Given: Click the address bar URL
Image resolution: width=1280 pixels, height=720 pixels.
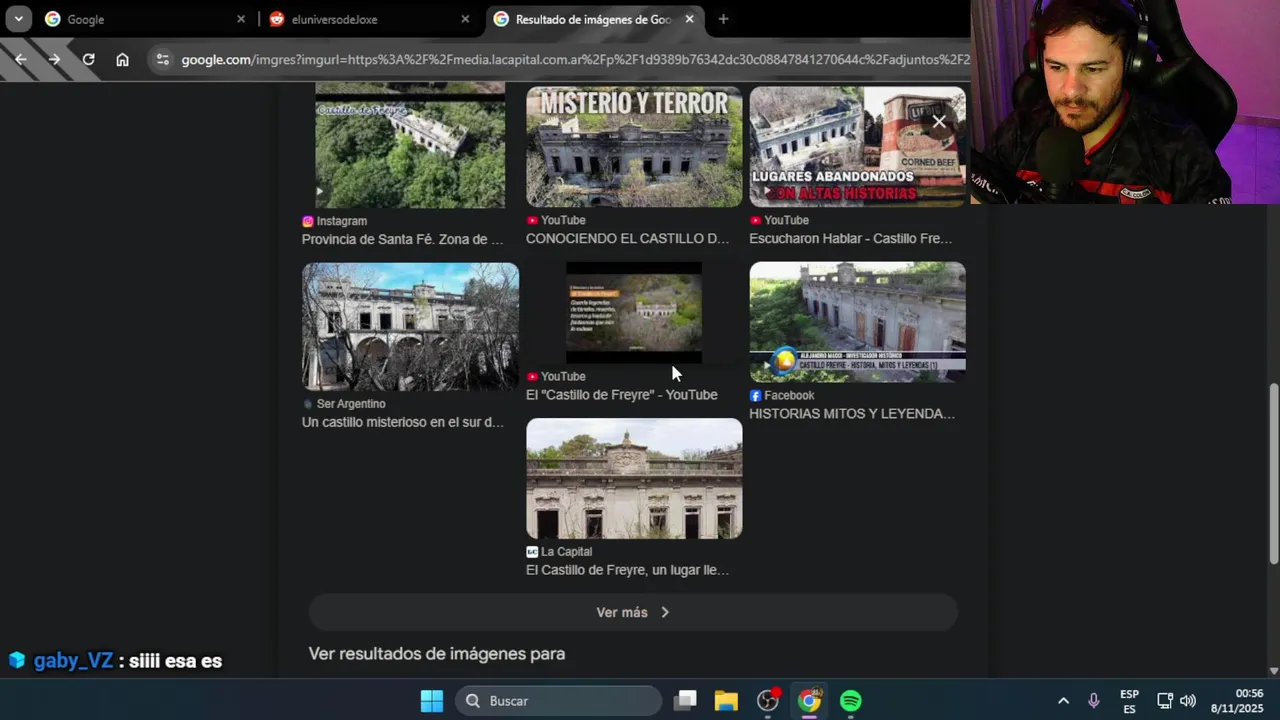Looking at the screenshot, I should click(575, 60).
